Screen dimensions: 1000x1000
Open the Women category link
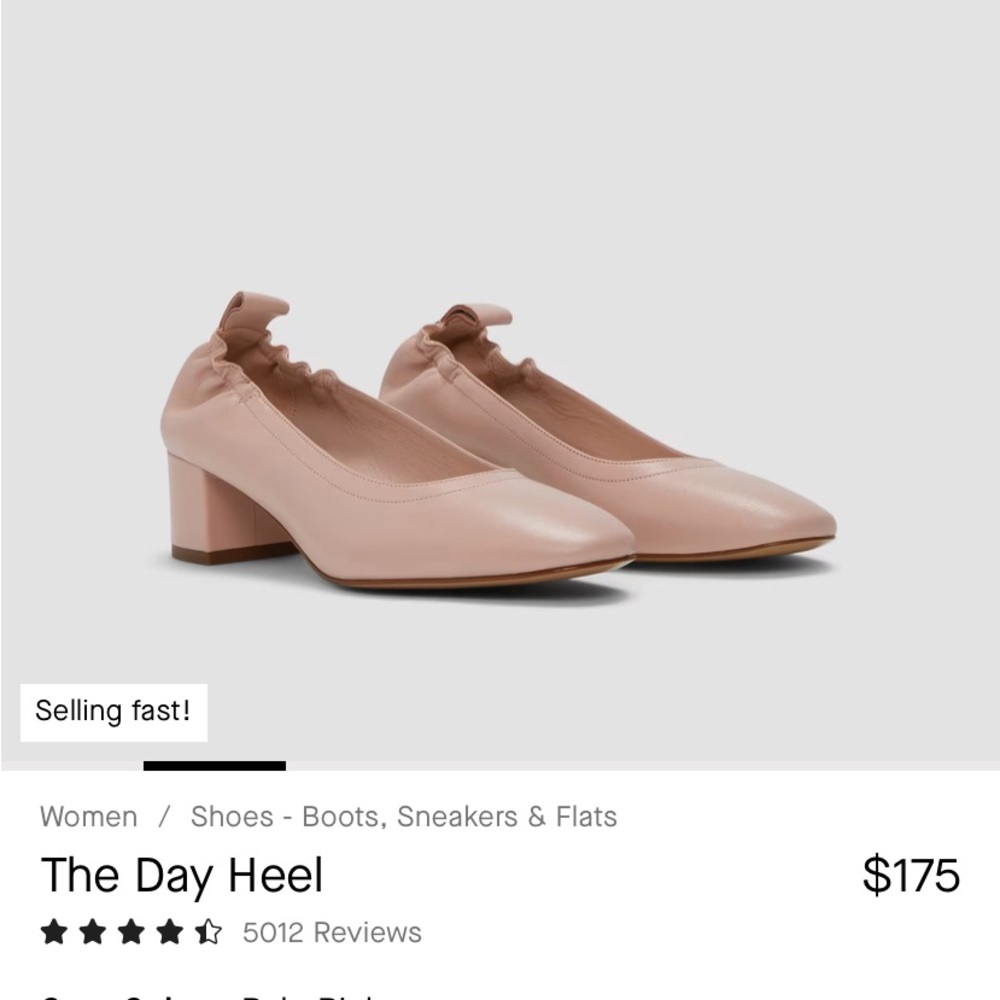coord(88,817)
